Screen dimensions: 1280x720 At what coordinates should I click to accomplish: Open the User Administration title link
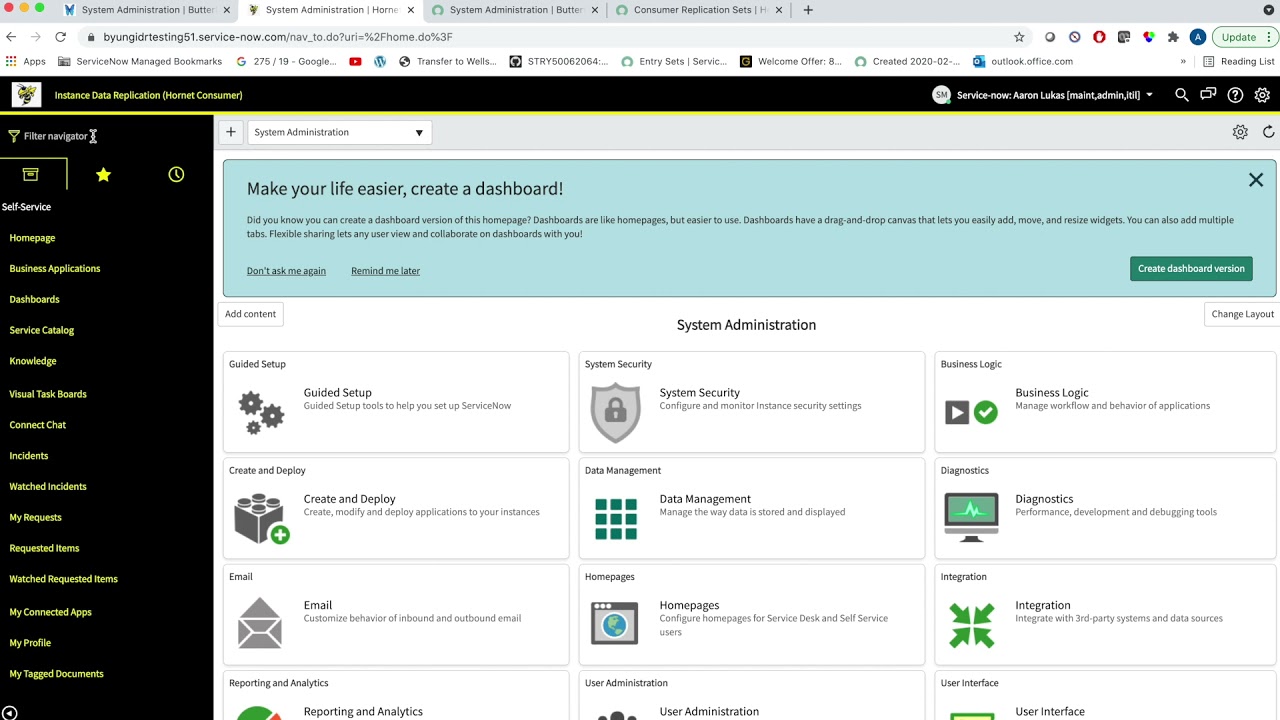pyautogui.click(x=709, y=712)
